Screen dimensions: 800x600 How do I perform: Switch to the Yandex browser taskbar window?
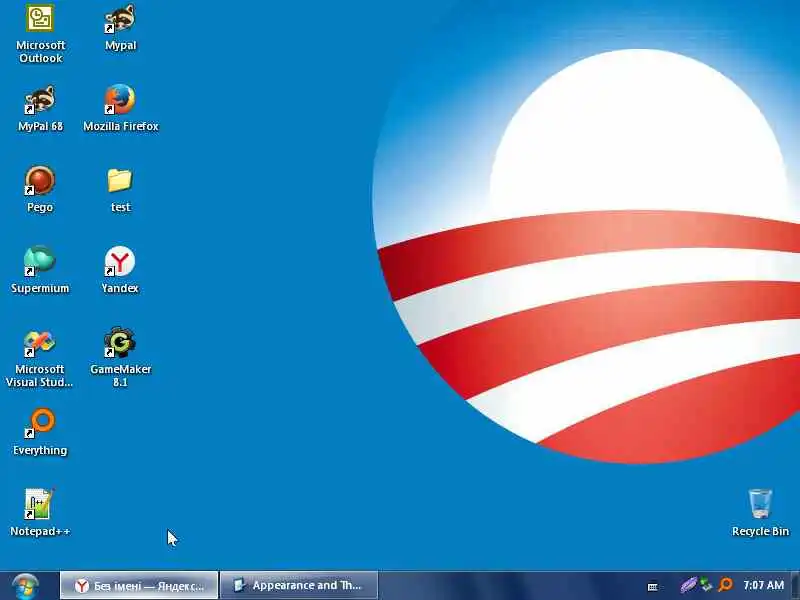tap(139, 585)
